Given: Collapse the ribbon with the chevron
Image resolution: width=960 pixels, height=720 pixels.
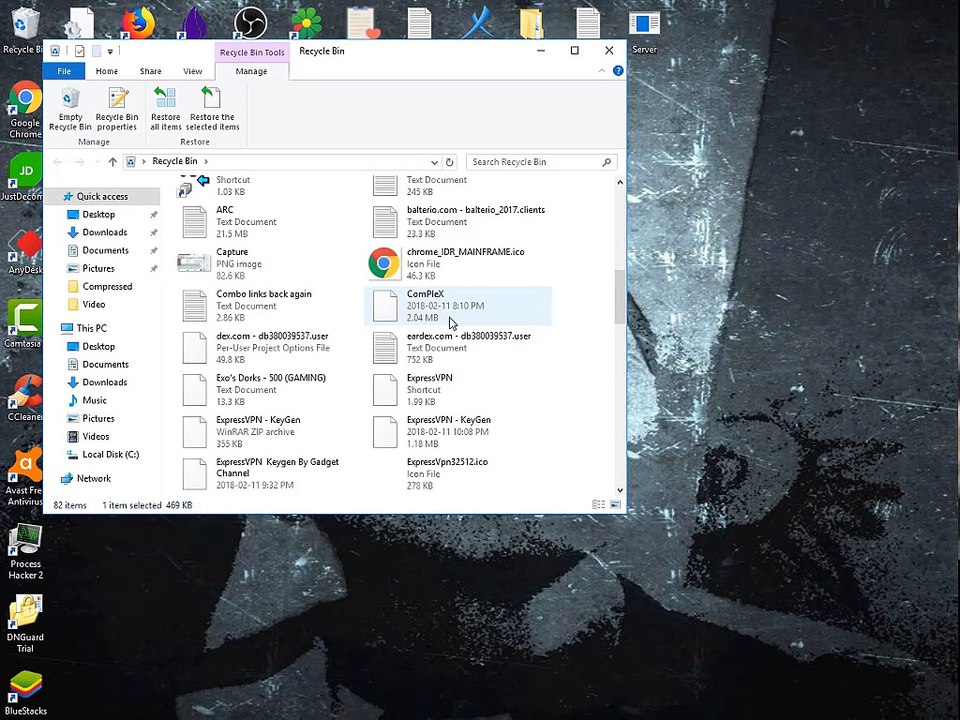Looking at the screenshot, I should tap(602, 71).
